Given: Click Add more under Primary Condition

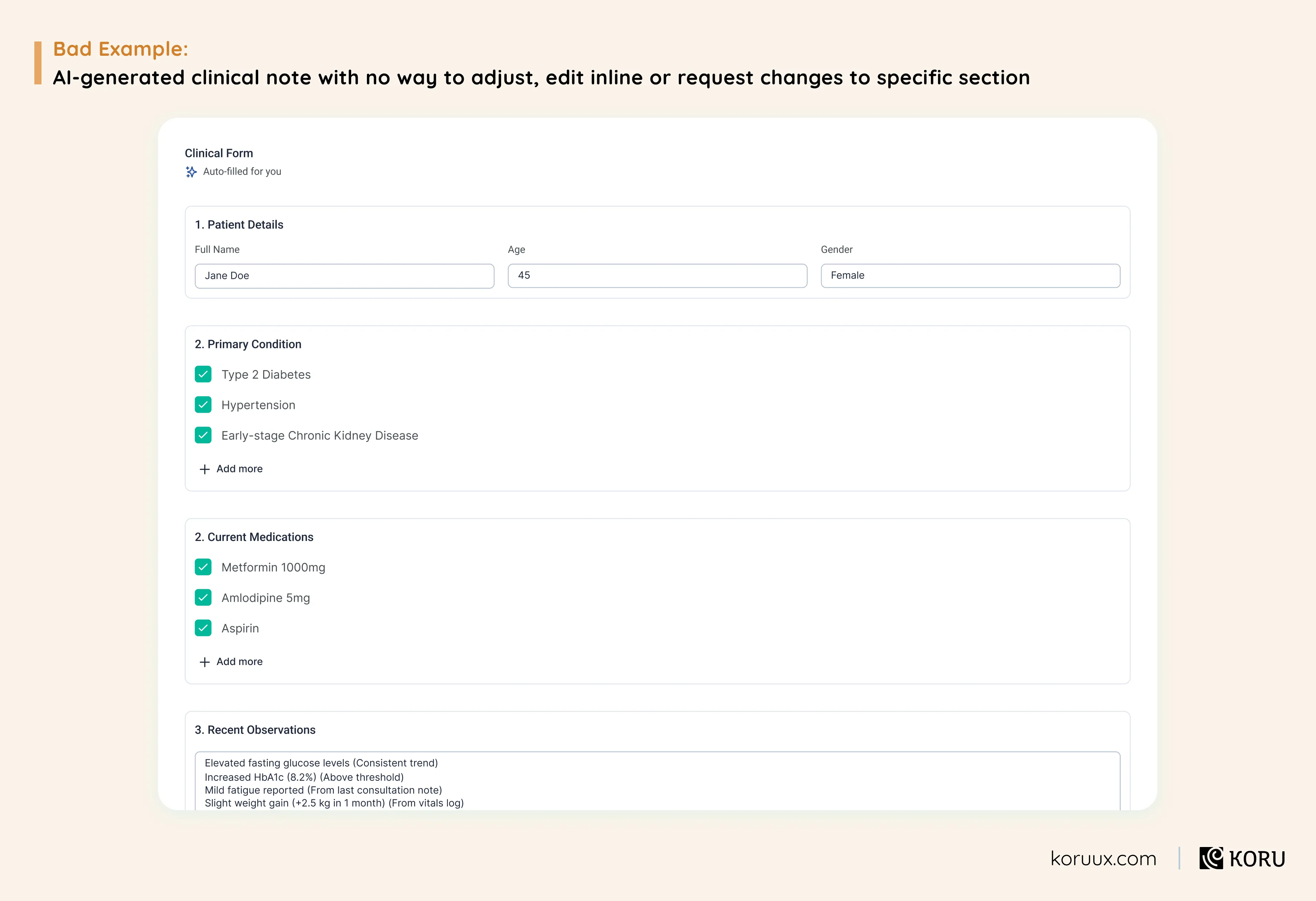Looking at the screenshot, I should (x=231, y=469).
